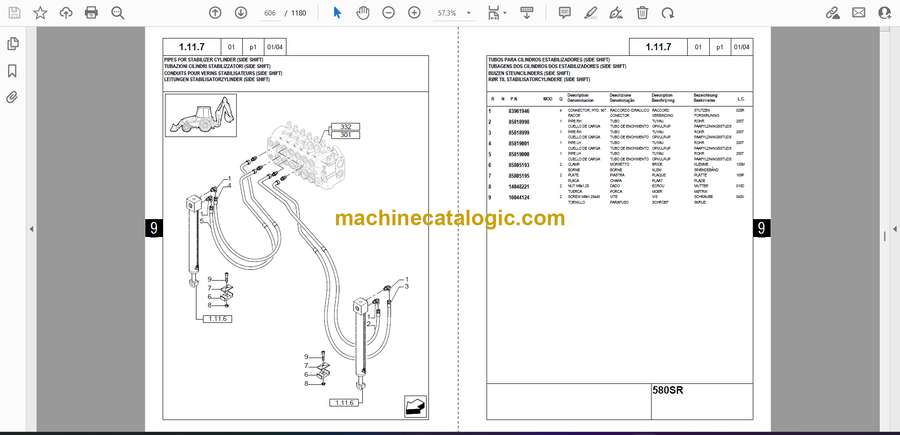Click the 1.11.7 header on right page
This screenshot has width=900, height=435.
(x=658, y=47)
